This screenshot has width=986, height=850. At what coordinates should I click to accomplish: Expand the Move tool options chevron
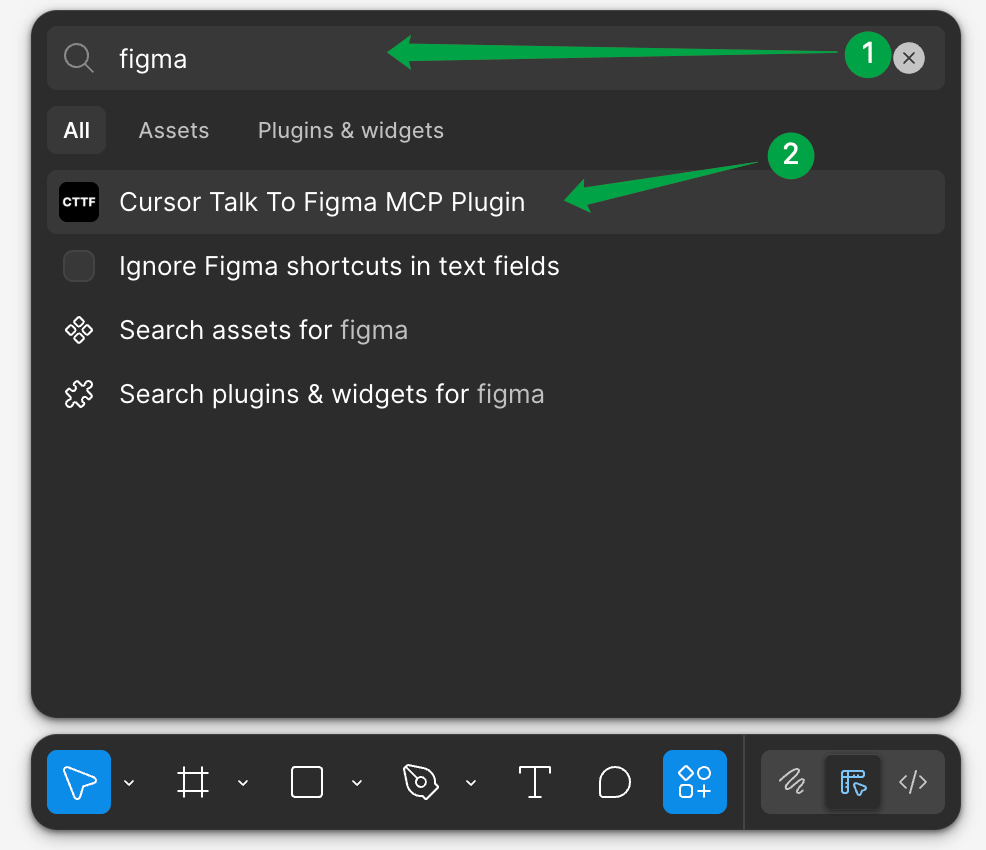(129, 783)
